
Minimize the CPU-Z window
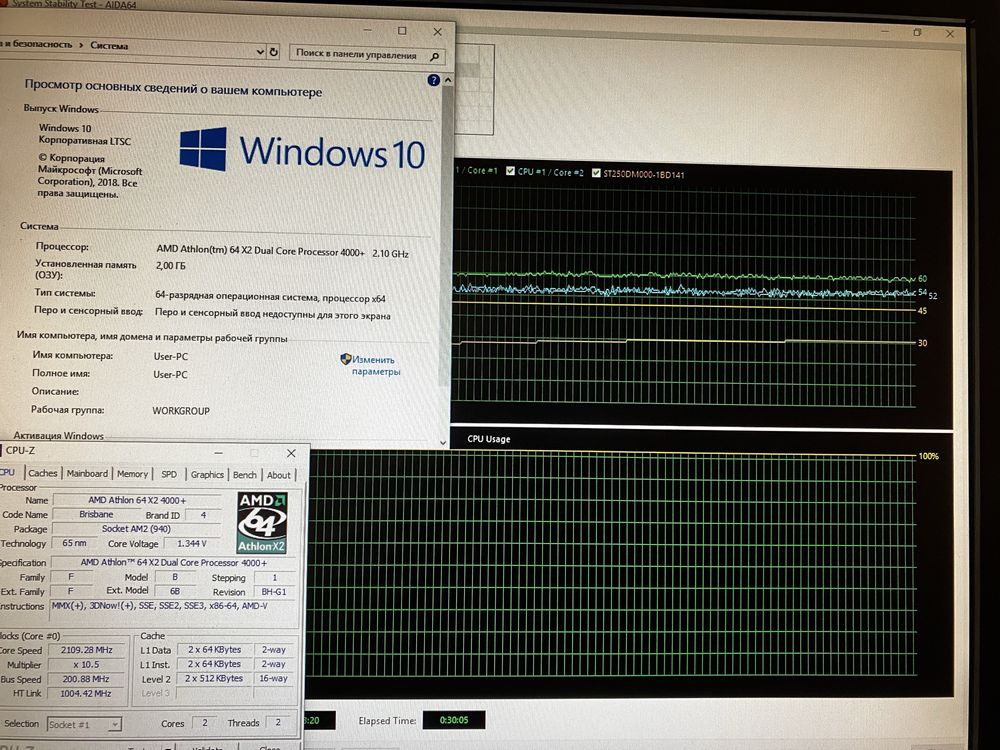click(219, 452)
